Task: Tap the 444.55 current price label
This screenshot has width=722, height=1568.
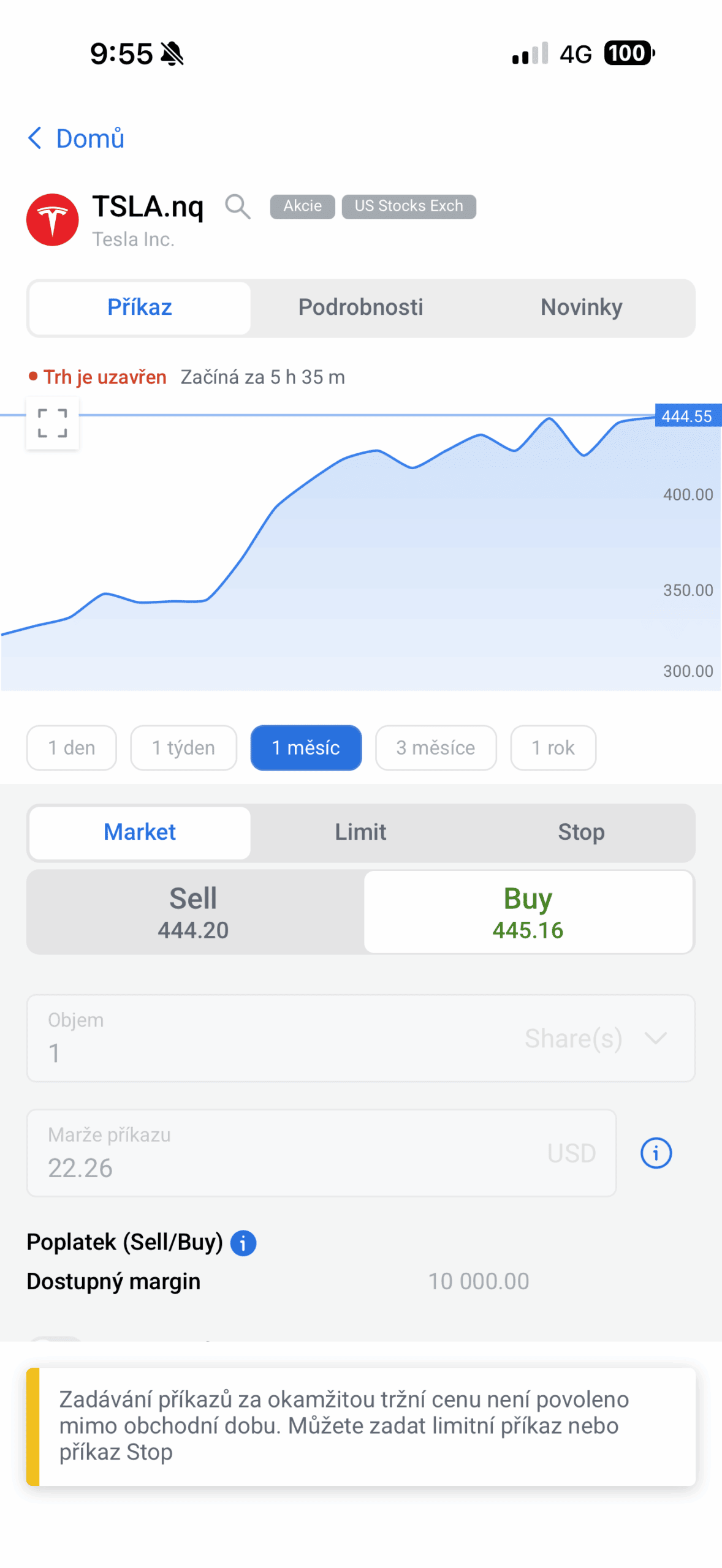Action: click(687, 417)
